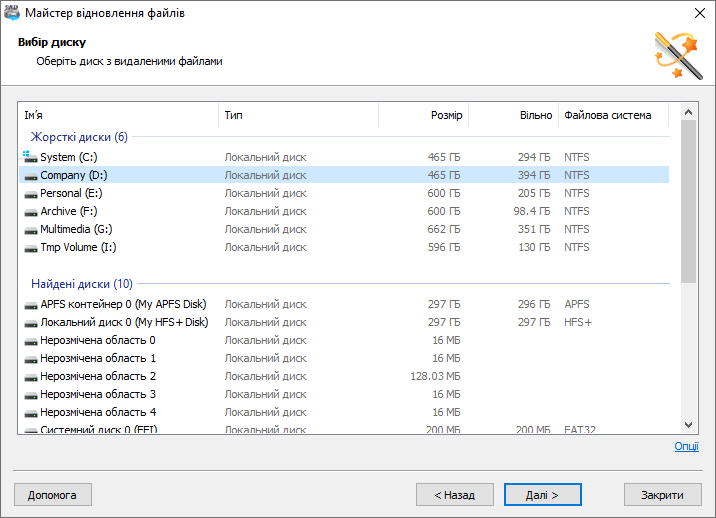The width and height of the screenshot is (716, 518).
Task: Select Нерозмічена область 4 entry
Action: [98, 412]
